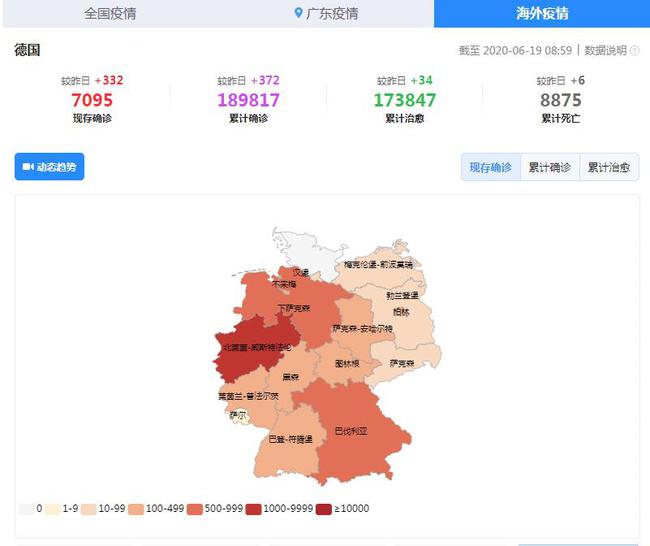Image resolution: width=650 pixels, height=546 pixels.
Task: Click the 数据说明 link
Action: [x=605, y=51]
